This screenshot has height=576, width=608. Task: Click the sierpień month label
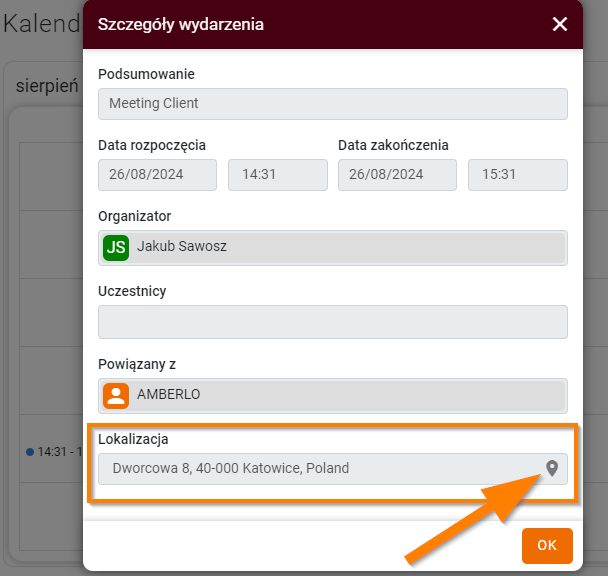point(47,86)
